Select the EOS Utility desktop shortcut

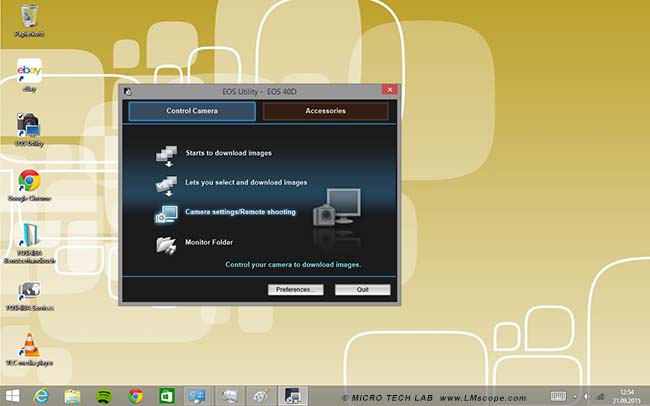[29, 130]
